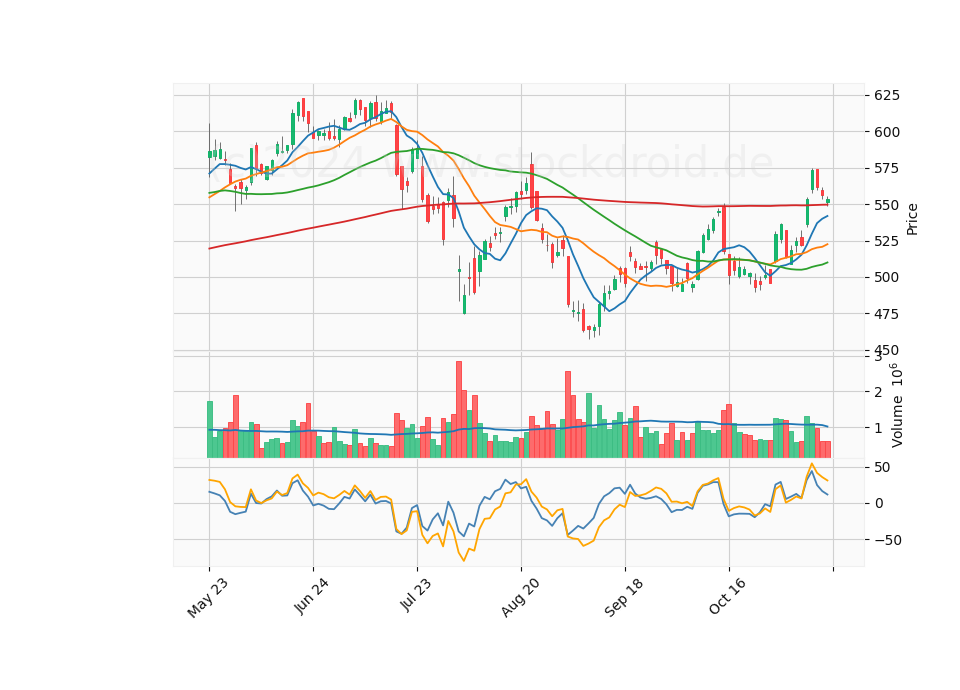Click the 'Oct 16' date label
The image size is (960, 690).
click(x=728, y=596)
